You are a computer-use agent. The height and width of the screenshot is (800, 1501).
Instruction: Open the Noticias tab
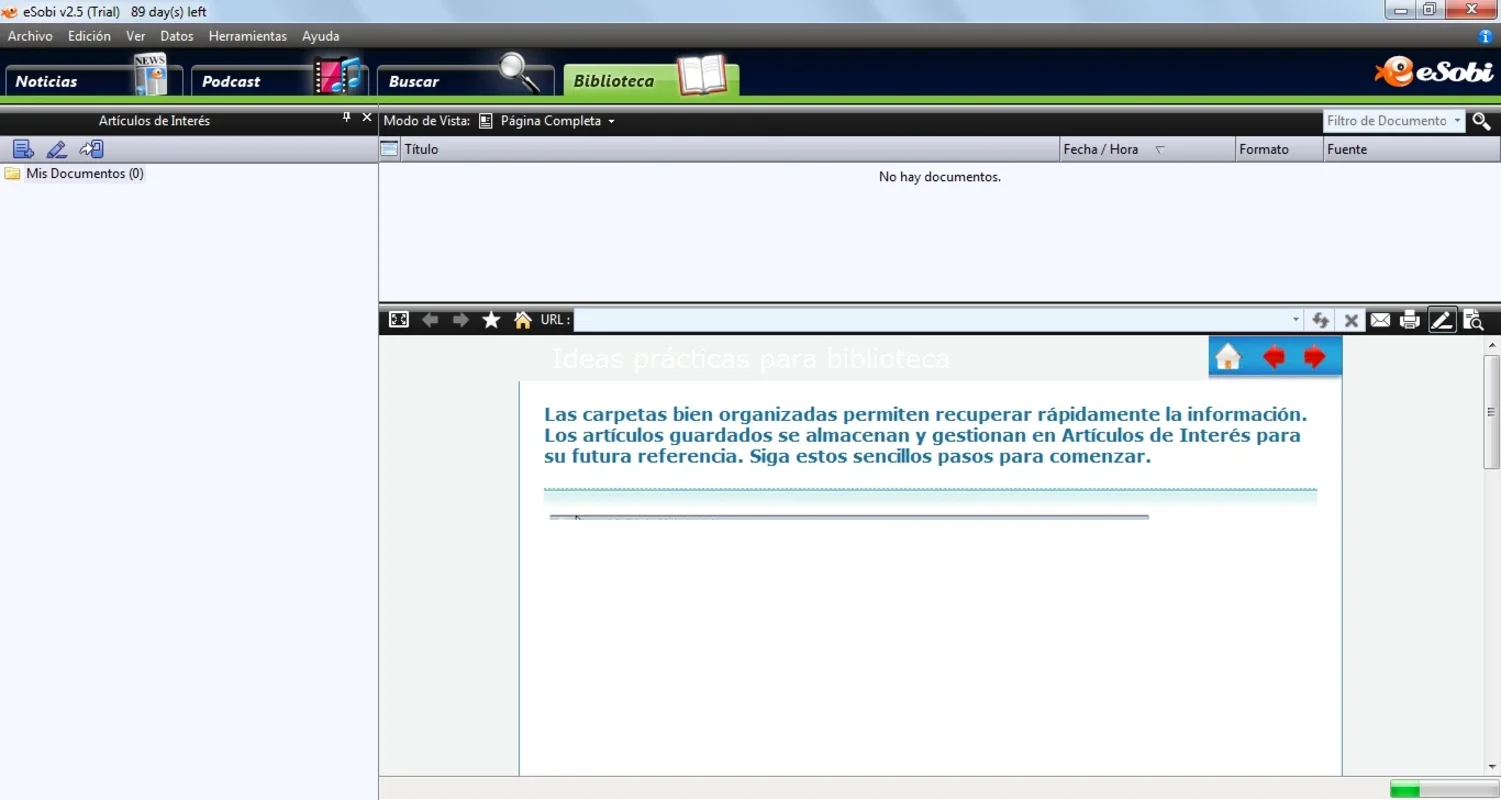tap(93, 80)
